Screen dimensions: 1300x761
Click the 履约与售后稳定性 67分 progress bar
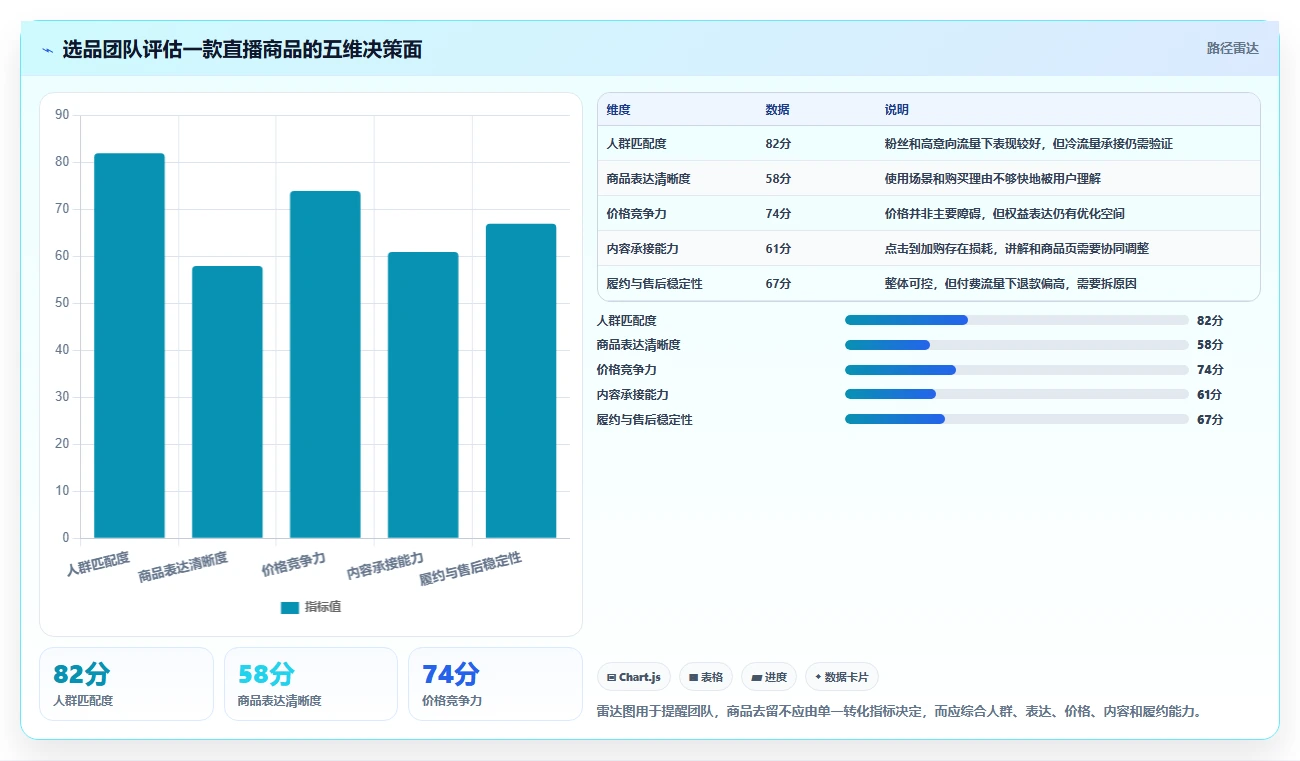tap(1016, 419)
